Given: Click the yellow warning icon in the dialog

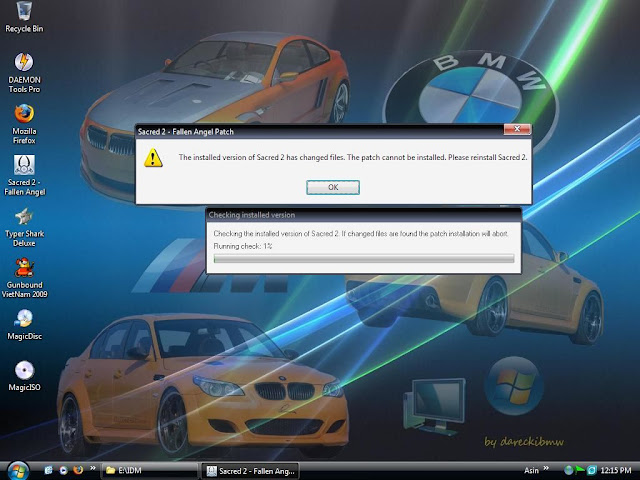Looking at the screenshot, I should 153,158.
